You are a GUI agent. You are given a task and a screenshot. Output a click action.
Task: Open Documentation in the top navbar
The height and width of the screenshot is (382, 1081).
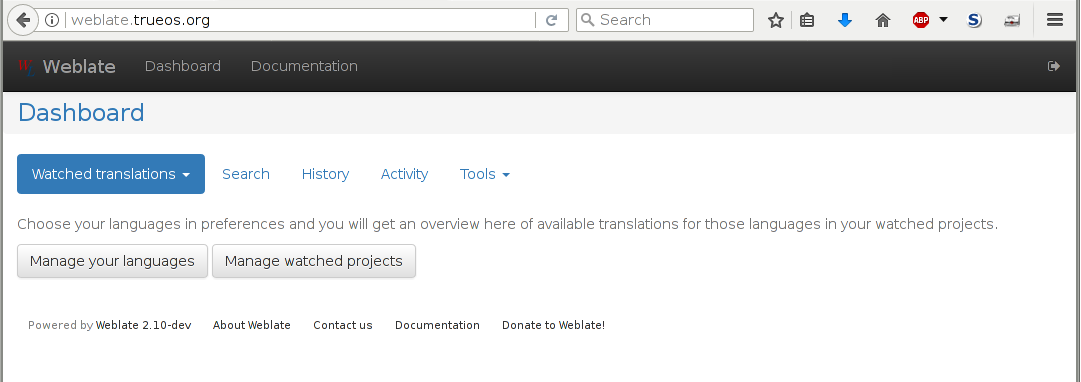pyautogui.click(x=304, y=66)
